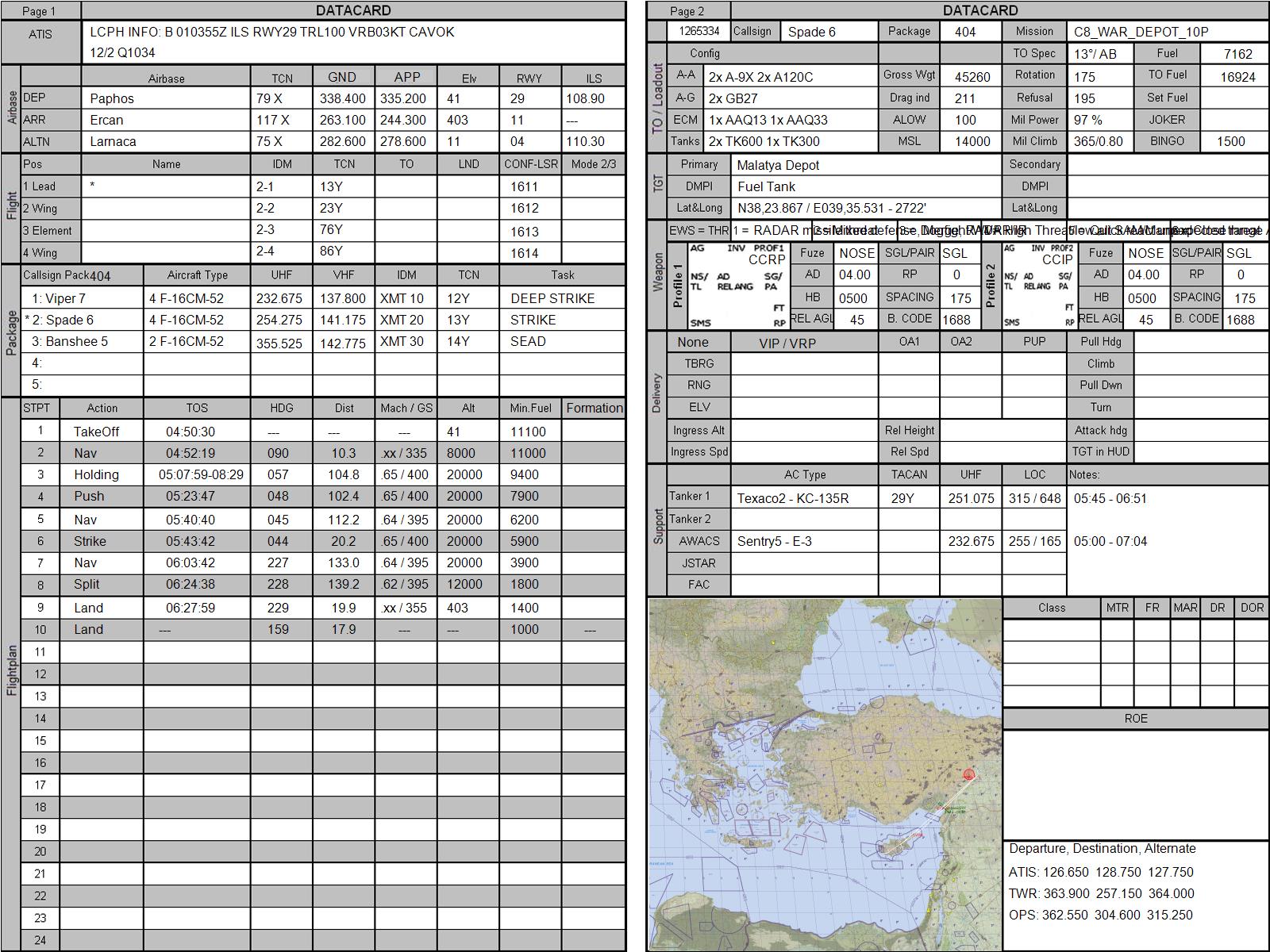Select the Profile 2 CCIP weapon diagram
Screen dimensions: 1270x952
point(1038,286)
